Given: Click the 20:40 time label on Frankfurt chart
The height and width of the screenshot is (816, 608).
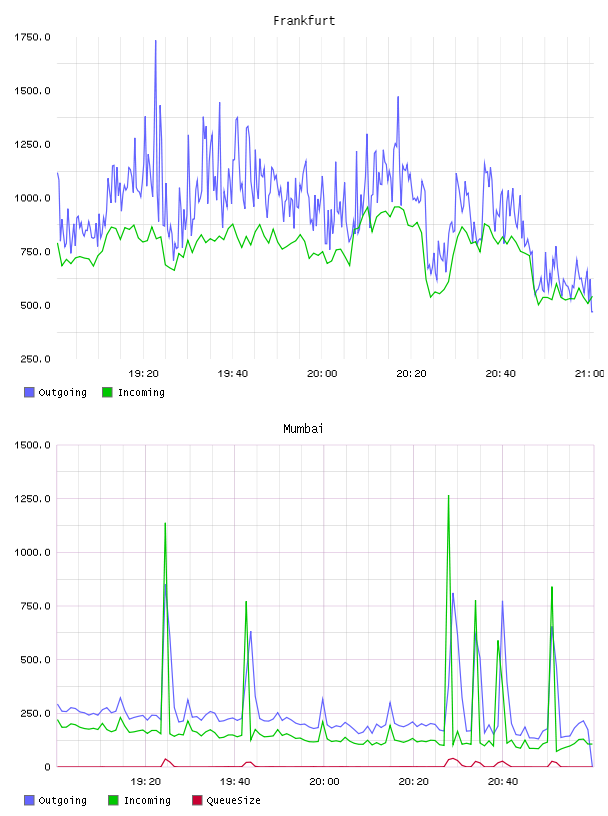Looking at the screenshot, I should coord(500,373).
